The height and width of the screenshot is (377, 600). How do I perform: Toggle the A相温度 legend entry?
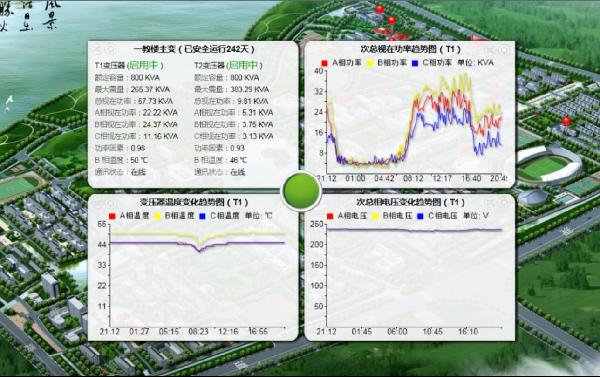(129, 216)
